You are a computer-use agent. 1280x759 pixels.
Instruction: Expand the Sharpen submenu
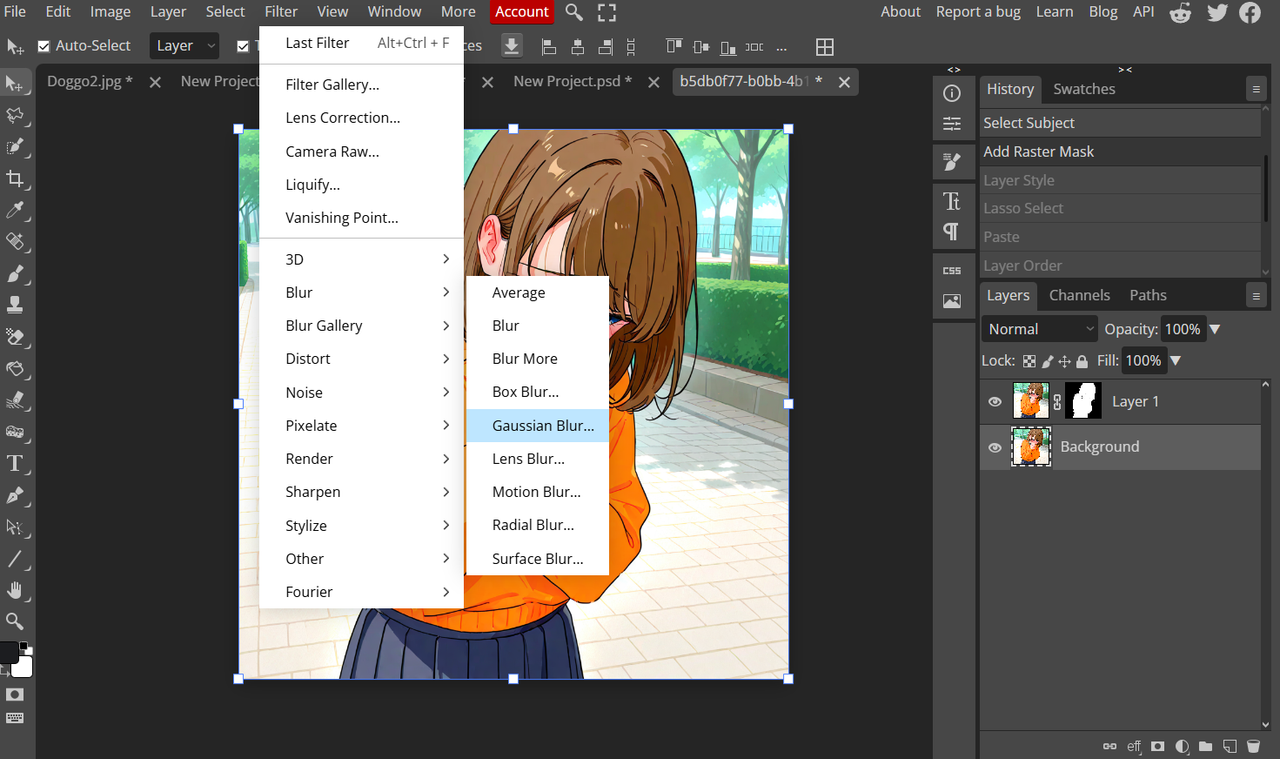361,492
